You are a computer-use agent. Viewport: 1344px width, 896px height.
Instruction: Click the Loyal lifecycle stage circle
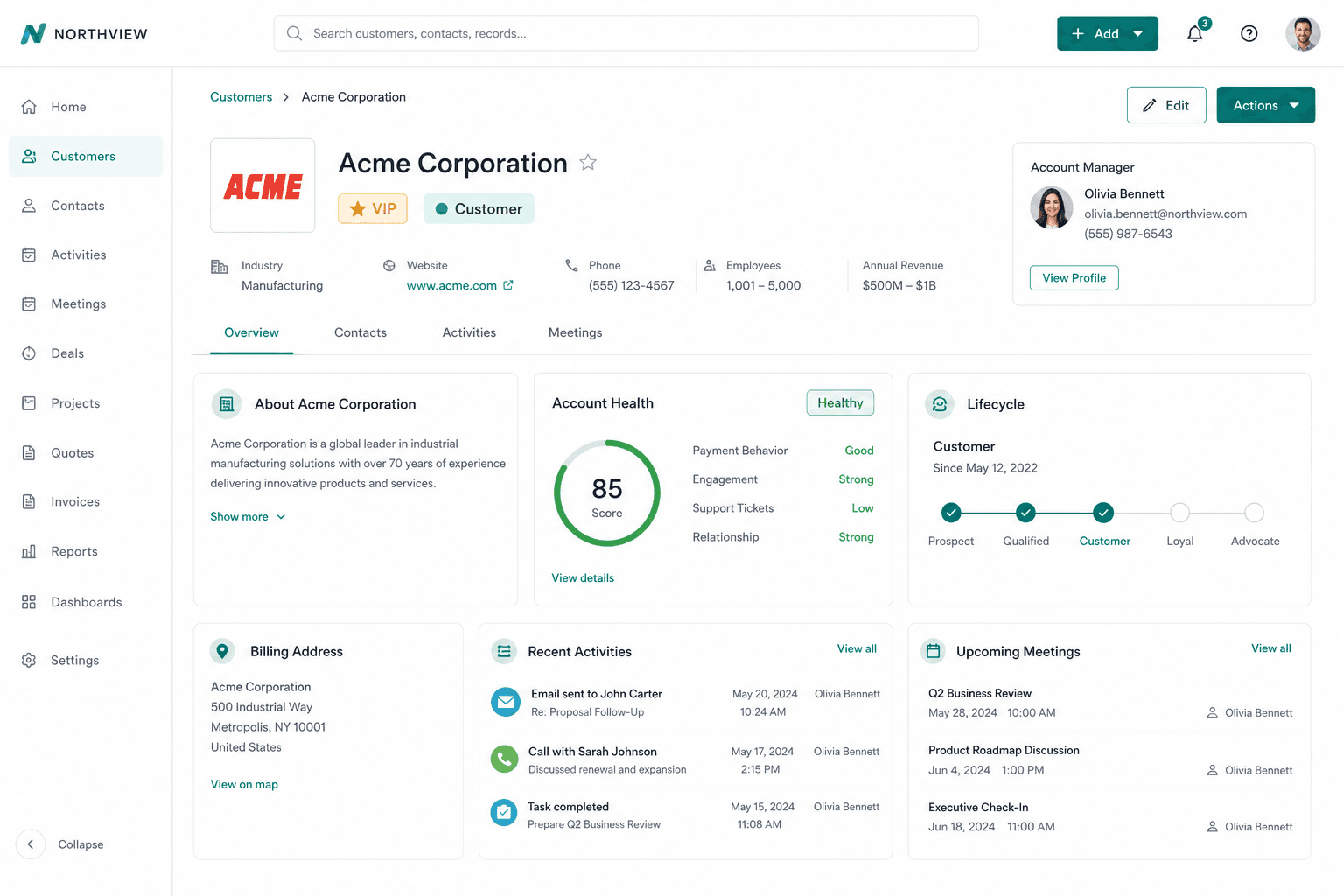(1179, 513)
